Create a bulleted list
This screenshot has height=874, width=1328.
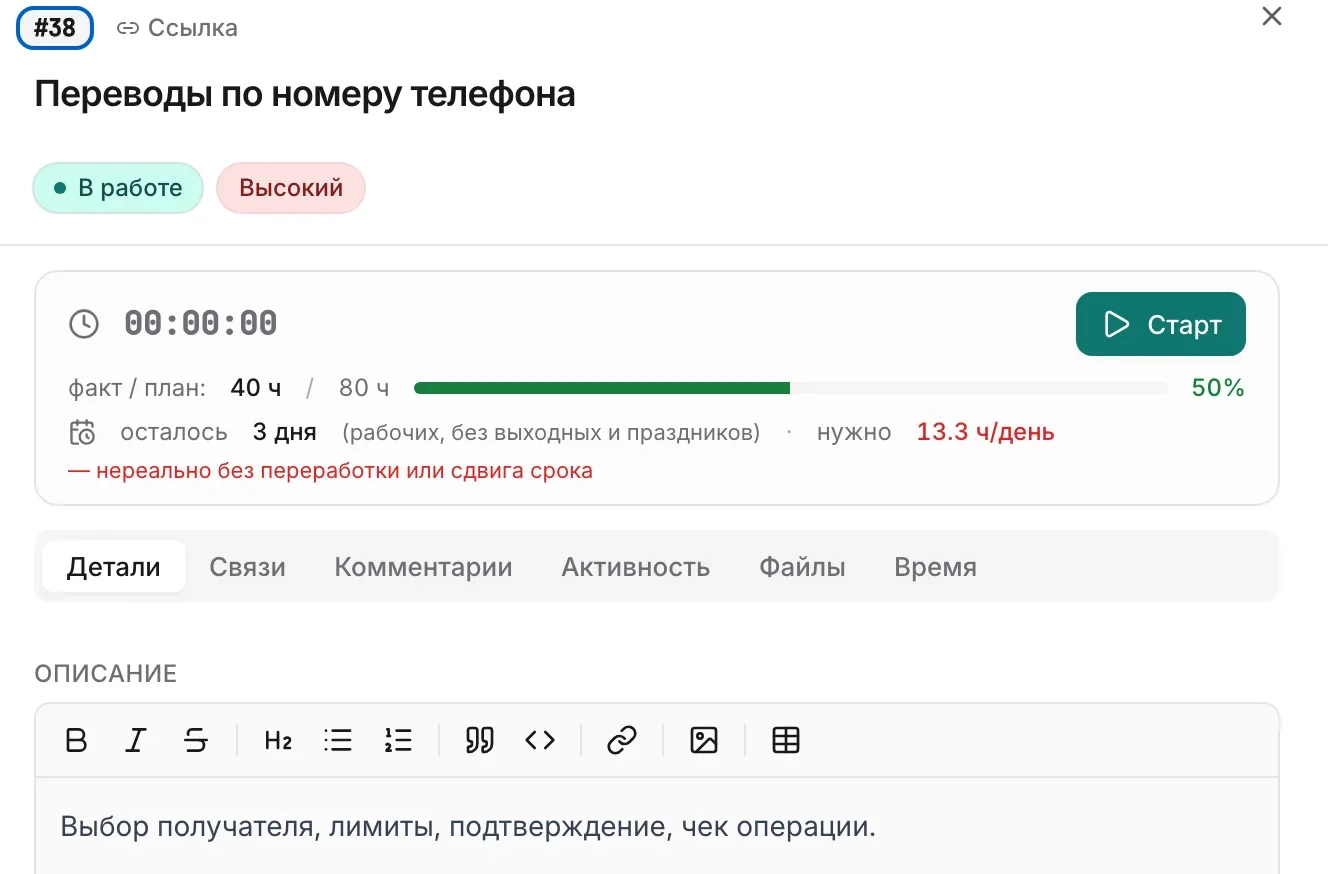[x=338, y=740]
